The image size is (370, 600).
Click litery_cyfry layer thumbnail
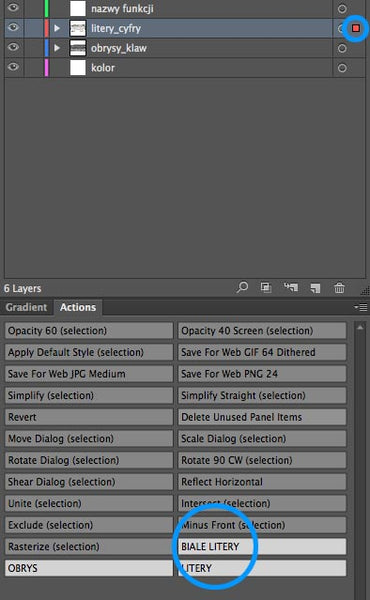(78, 28)
